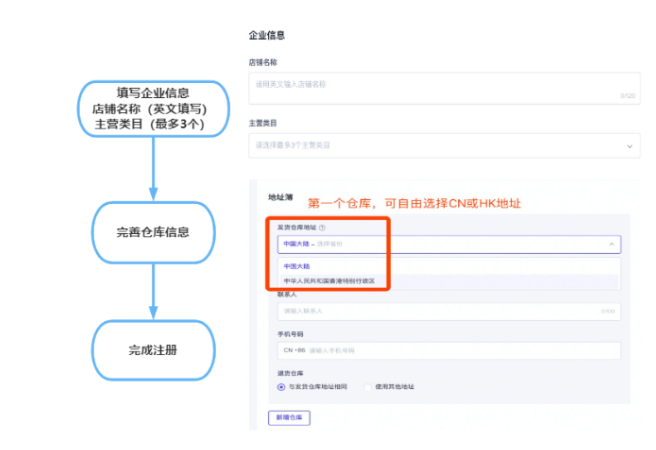This screenshot has width=656, height=450.
Task: Click the chevron in the 主营类目 field
Action: point(630,146)
